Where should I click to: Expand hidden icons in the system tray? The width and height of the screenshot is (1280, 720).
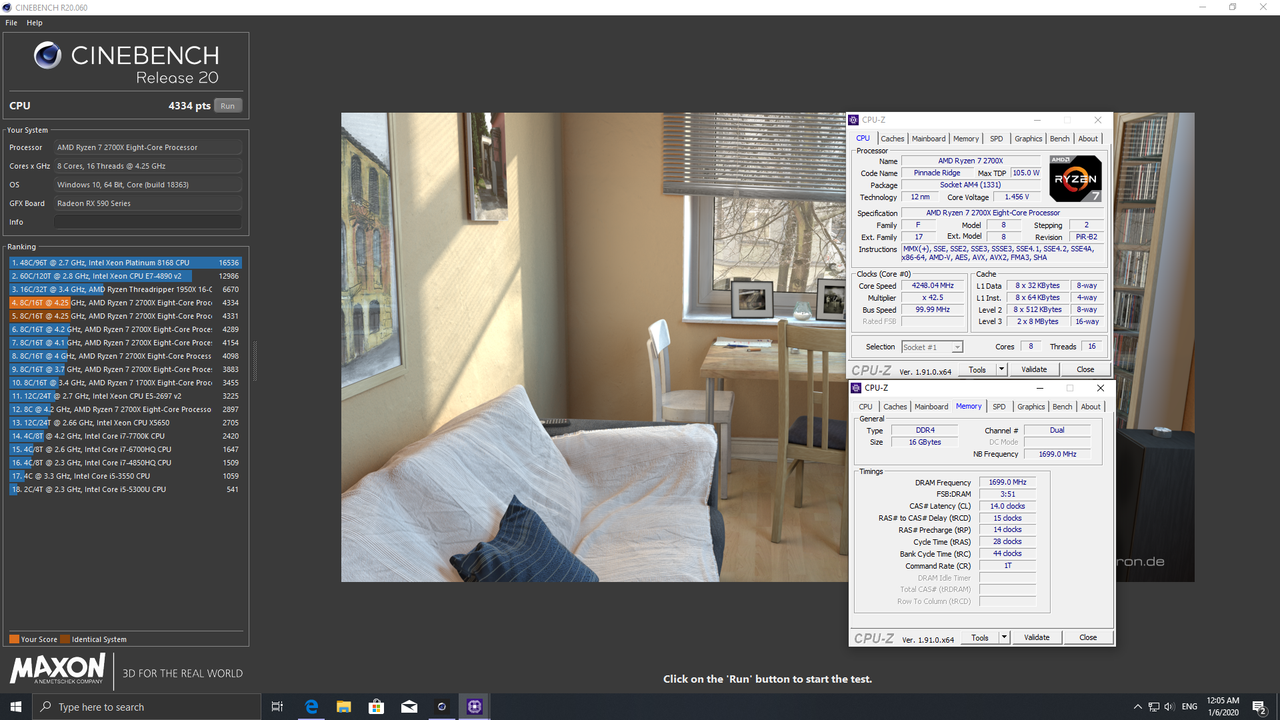(1137, 706)
